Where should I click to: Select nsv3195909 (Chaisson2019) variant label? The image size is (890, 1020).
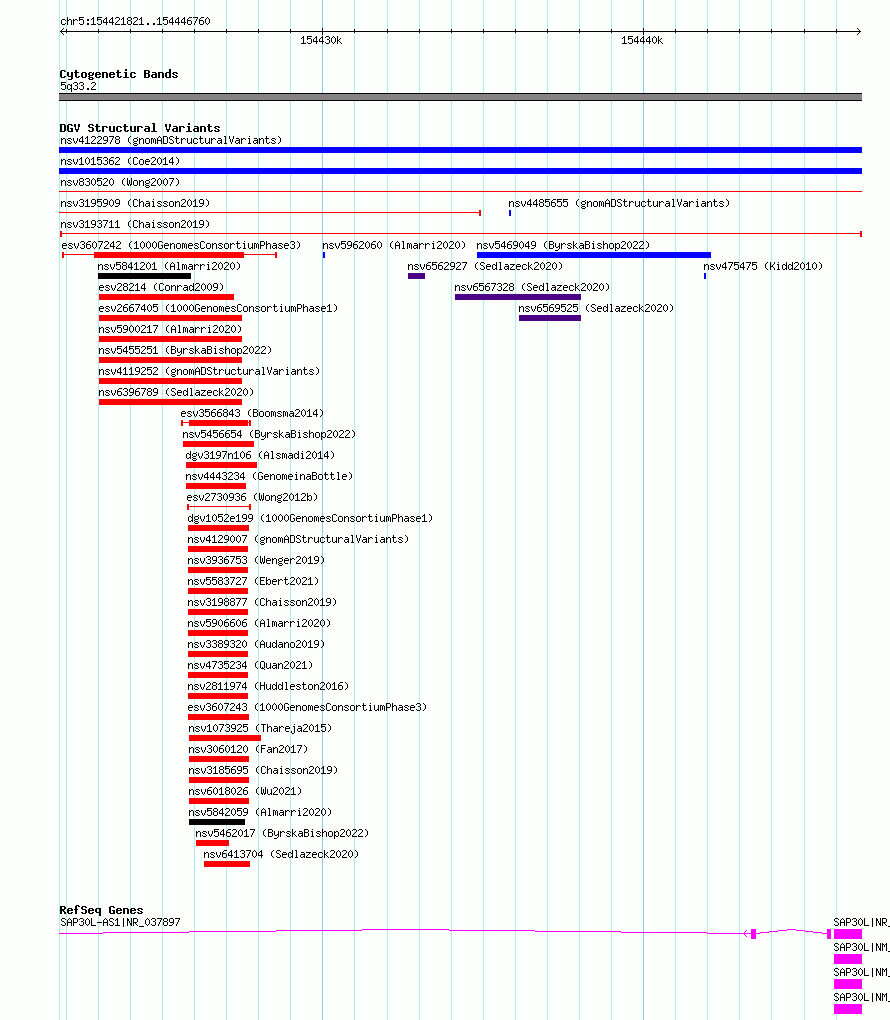point(135,203)
